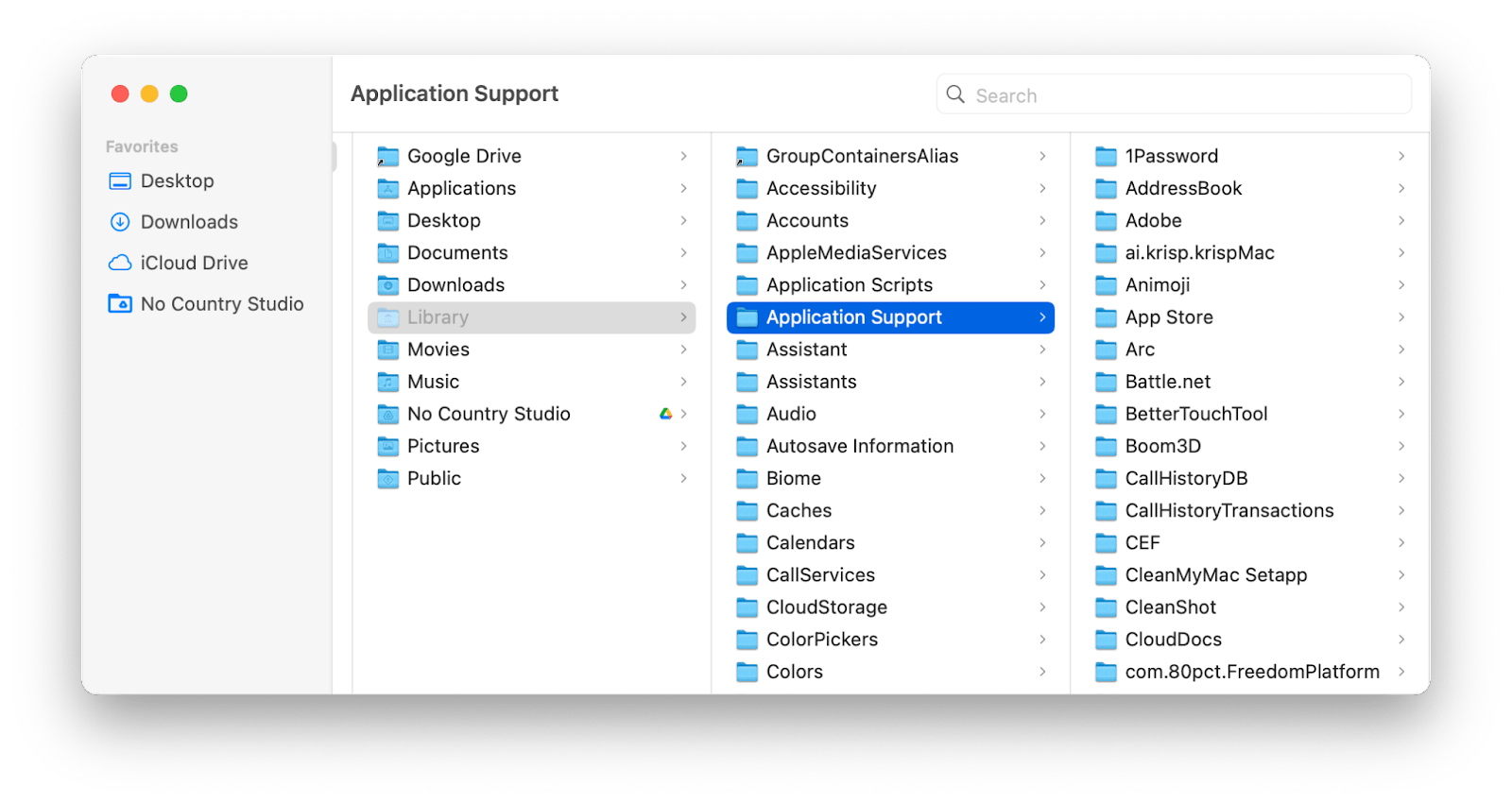Click the Downloads icon in the sidebar
The width and height of the screenshot is (1512, 803).
[120, 221]
